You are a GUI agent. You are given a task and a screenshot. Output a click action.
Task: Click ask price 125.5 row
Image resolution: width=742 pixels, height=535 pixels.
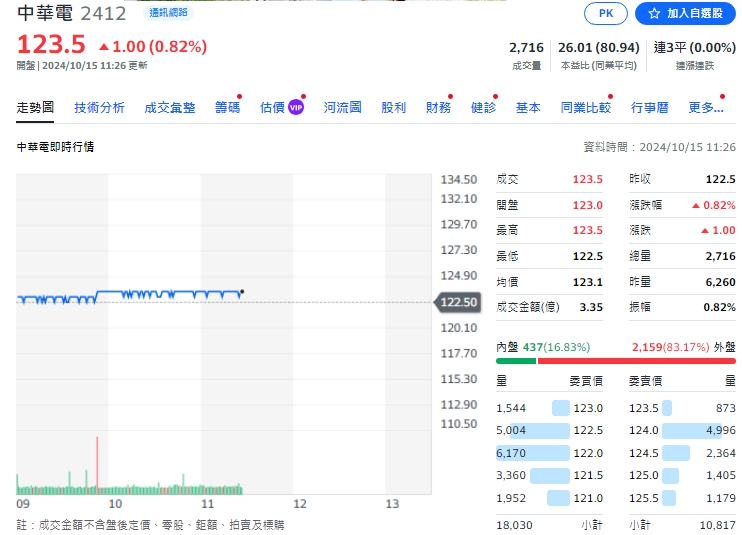682,498
